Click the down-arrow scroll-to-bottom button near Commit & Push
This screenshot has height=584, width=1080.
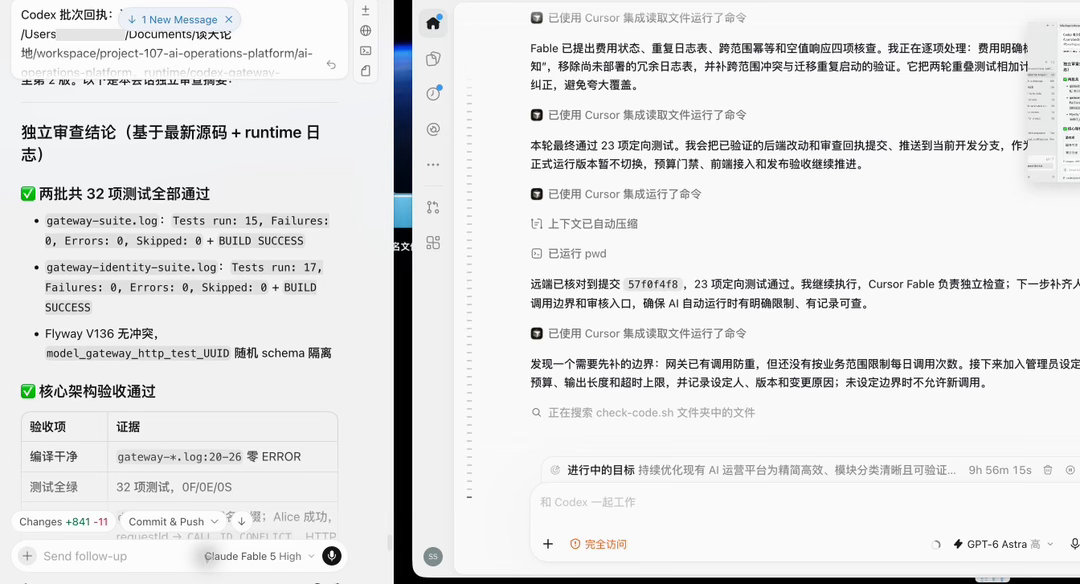click(x=242, y=521)
